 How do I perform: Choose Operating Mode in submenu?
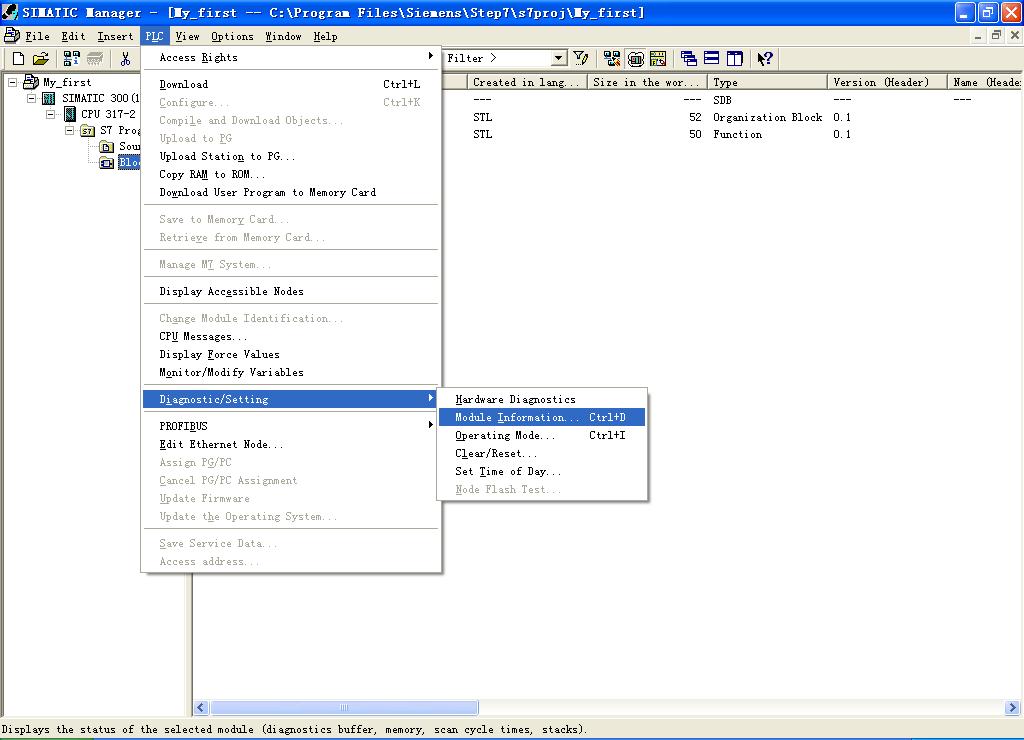coord(542,435)
